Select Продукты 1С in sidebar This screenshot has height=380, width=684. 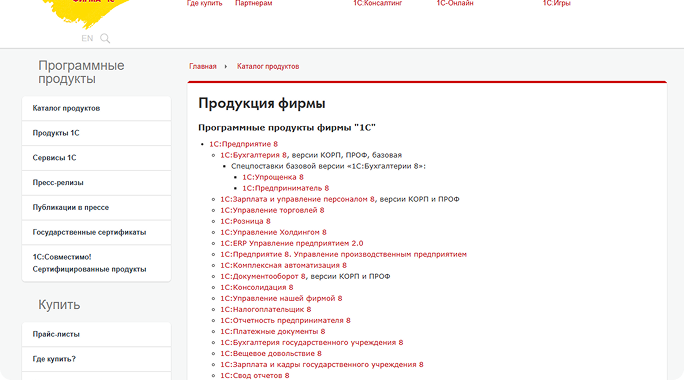click(96, 133)
